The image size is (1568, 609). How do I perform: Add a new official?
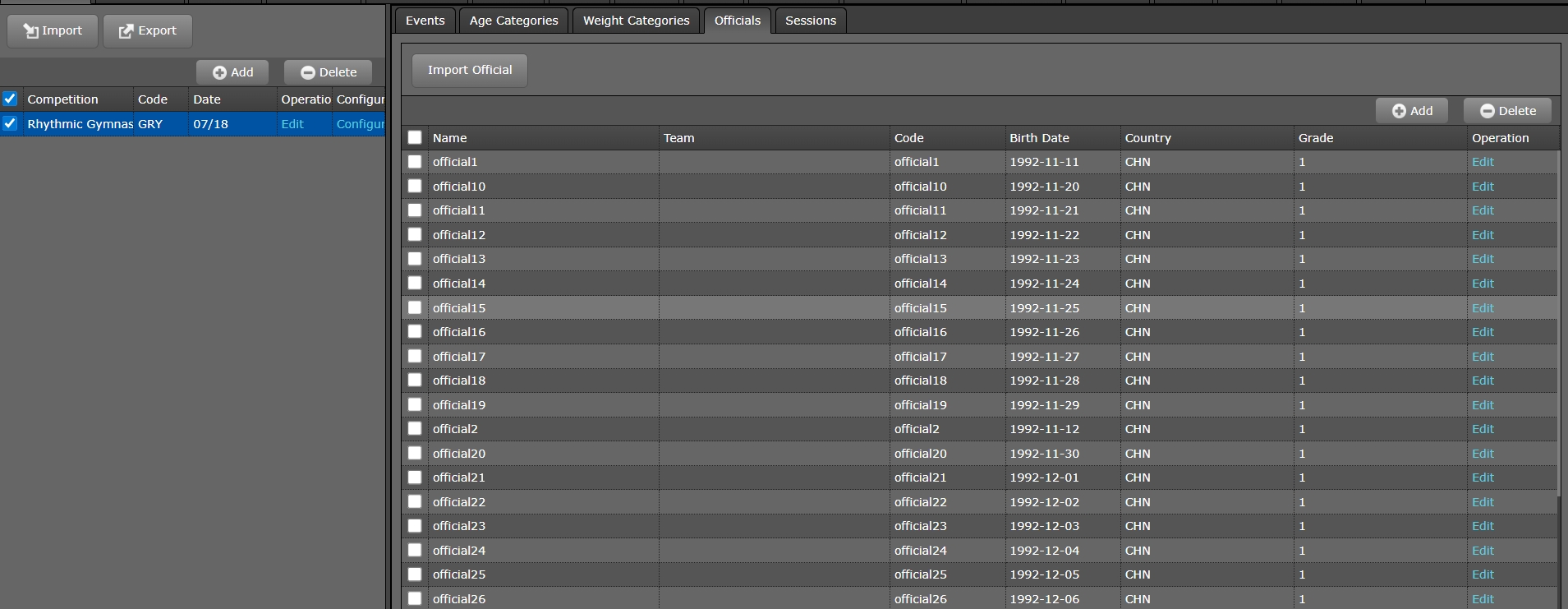[1411, 111]
